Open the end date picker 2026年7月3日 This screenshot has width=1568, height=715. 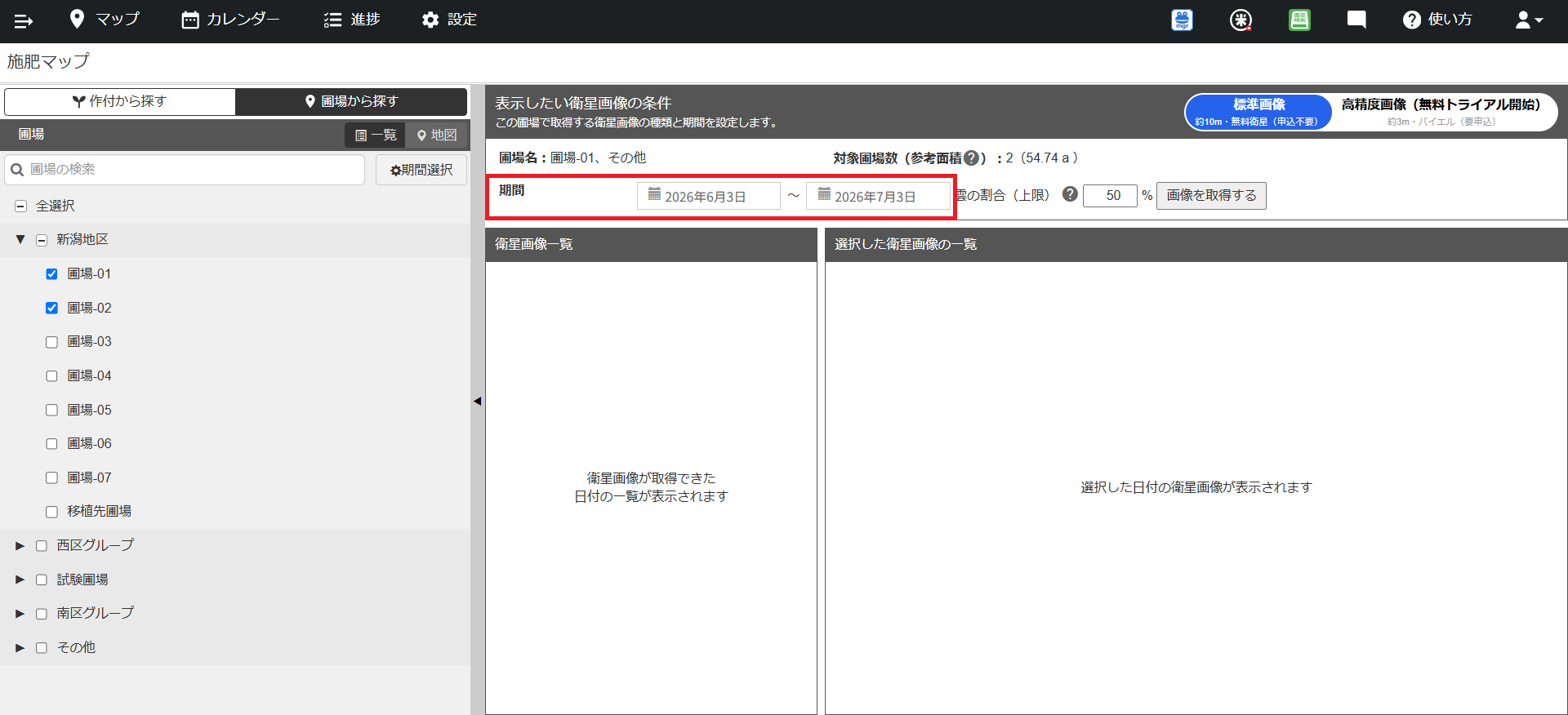pyautogui.click(x=878, y=196)
